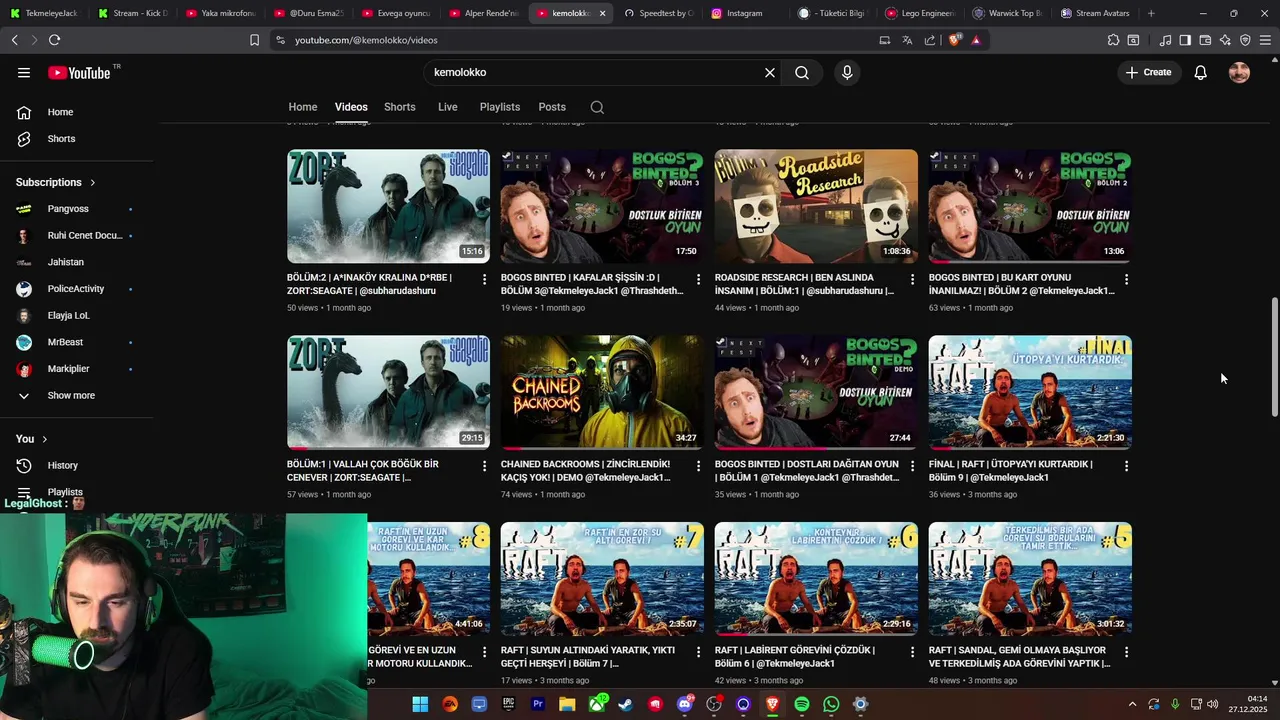This screenshot has height=720, width=1280.
Task: Open File Explorer from taskbar
Action: (567, 704)
